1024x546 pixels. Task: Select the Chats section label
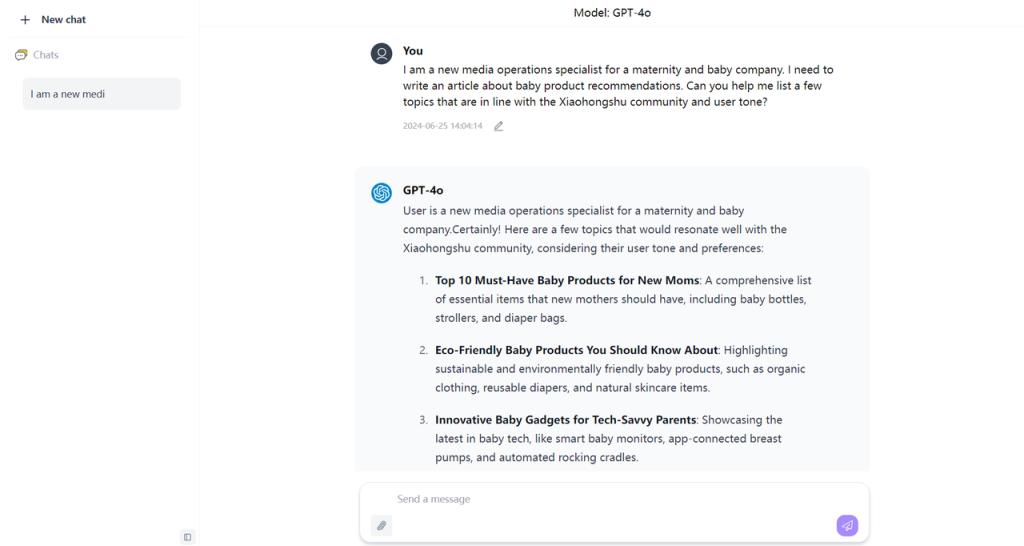coord(46,55)
